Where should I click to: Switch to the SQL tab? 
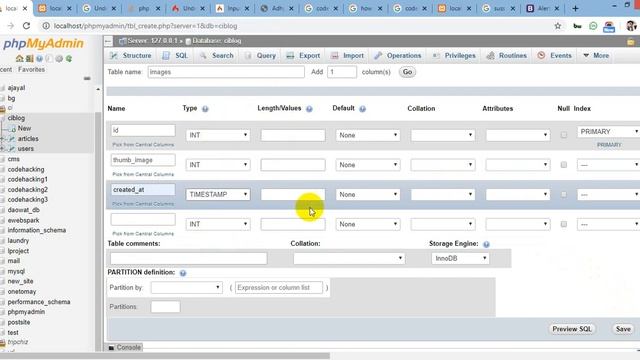click(176, 56)
